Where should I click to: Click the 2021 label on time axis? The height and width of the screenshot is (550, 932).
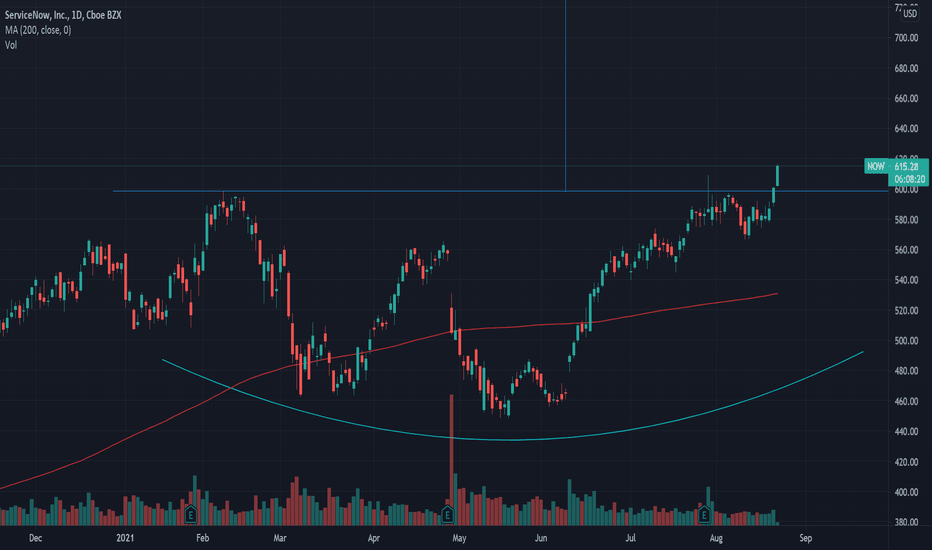(x=125, y=538)
